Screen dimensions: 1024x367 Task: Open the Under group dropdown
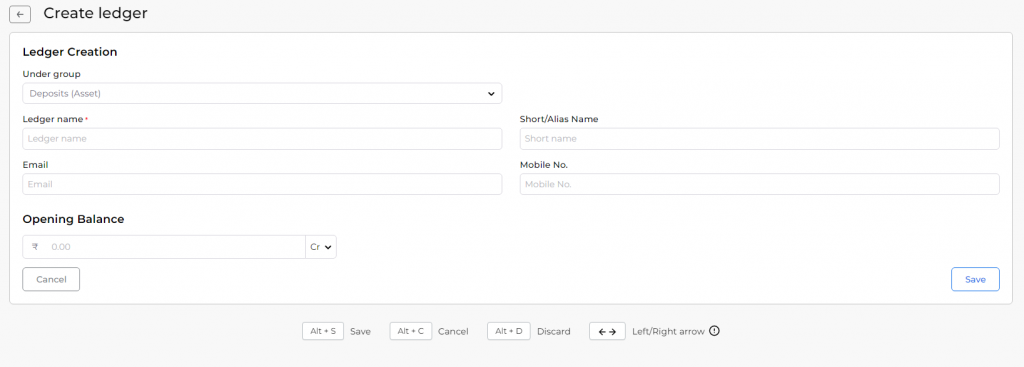pyautogui.click(x=262, y=93)
